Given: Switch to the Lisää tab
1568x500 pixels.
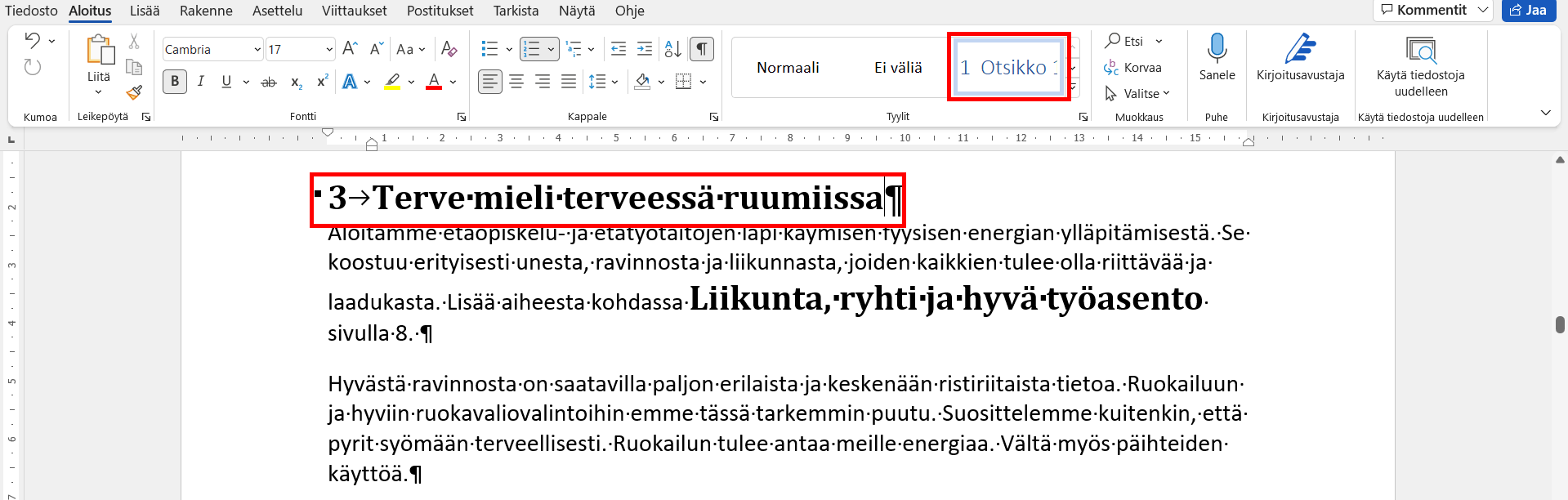Looking at the screenshot, I should pyautogui.click(x=145, y=11).
